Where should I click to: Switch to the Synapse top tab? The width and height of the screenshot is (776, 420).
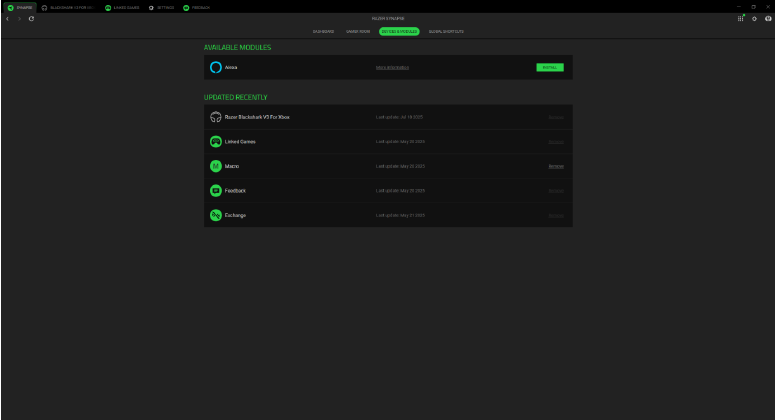click(x=20, y=7)
